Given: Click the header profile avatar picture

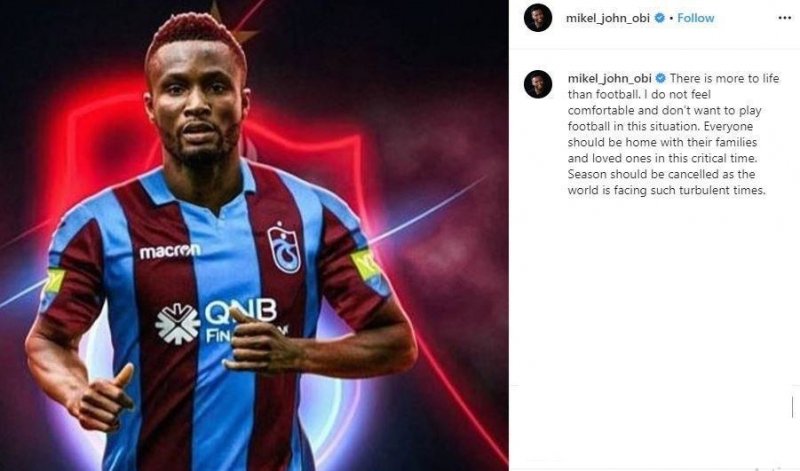Looking at the screenshot, I should pos(538,18).
